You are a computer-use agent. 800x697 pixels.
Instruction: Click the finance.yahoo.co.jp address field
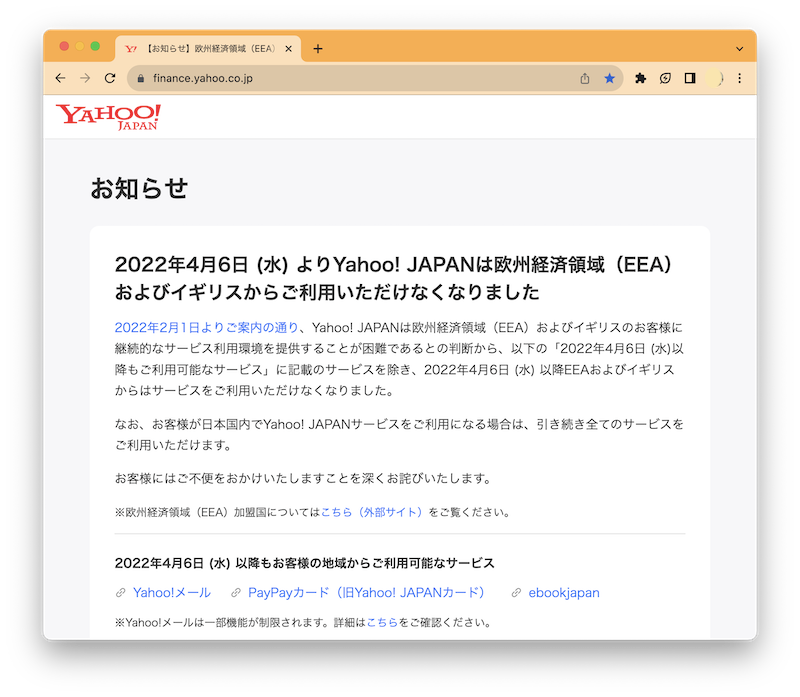(374, 78)
